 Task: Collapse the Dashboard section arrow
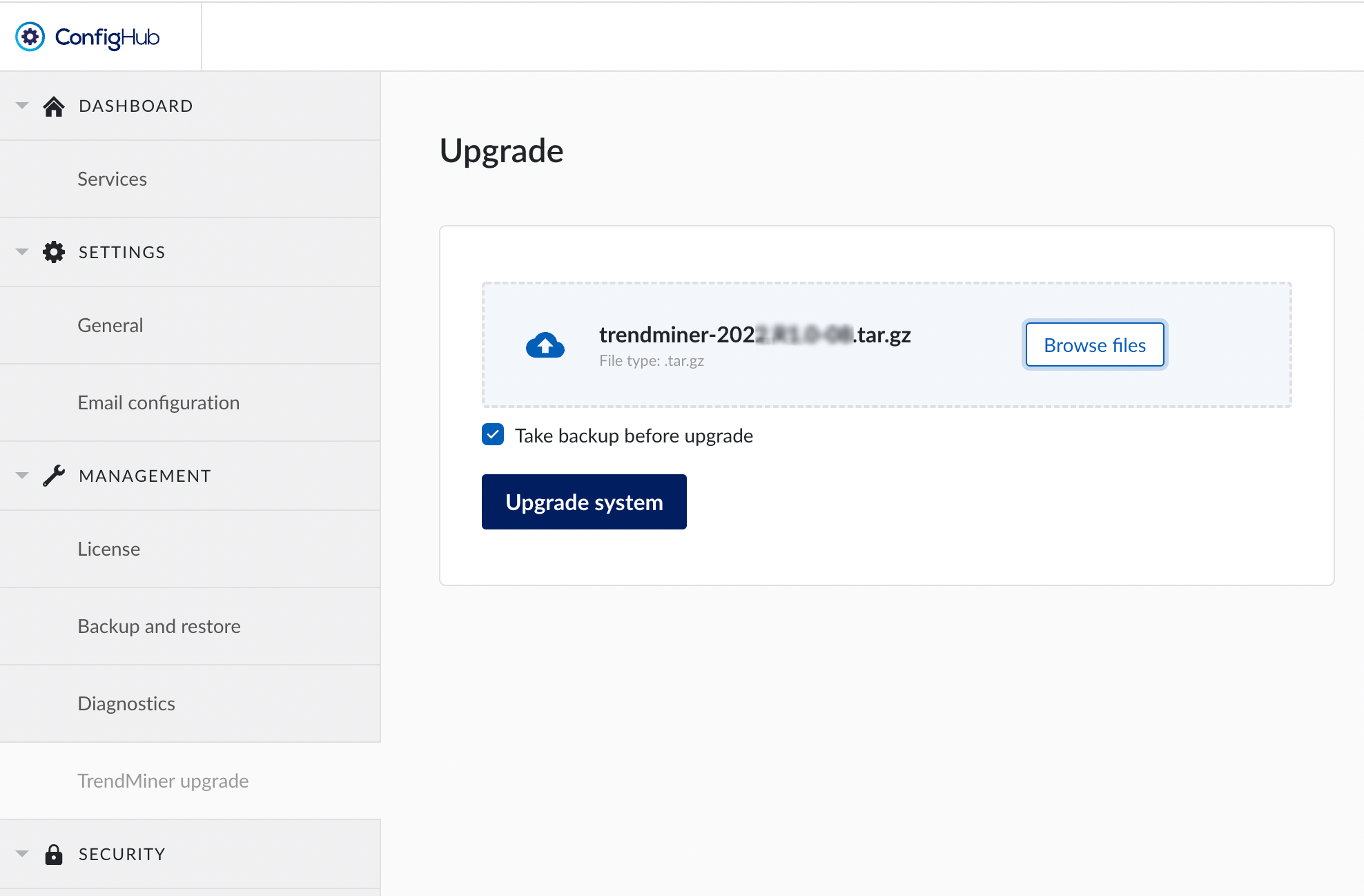click(x=22, y=106)
